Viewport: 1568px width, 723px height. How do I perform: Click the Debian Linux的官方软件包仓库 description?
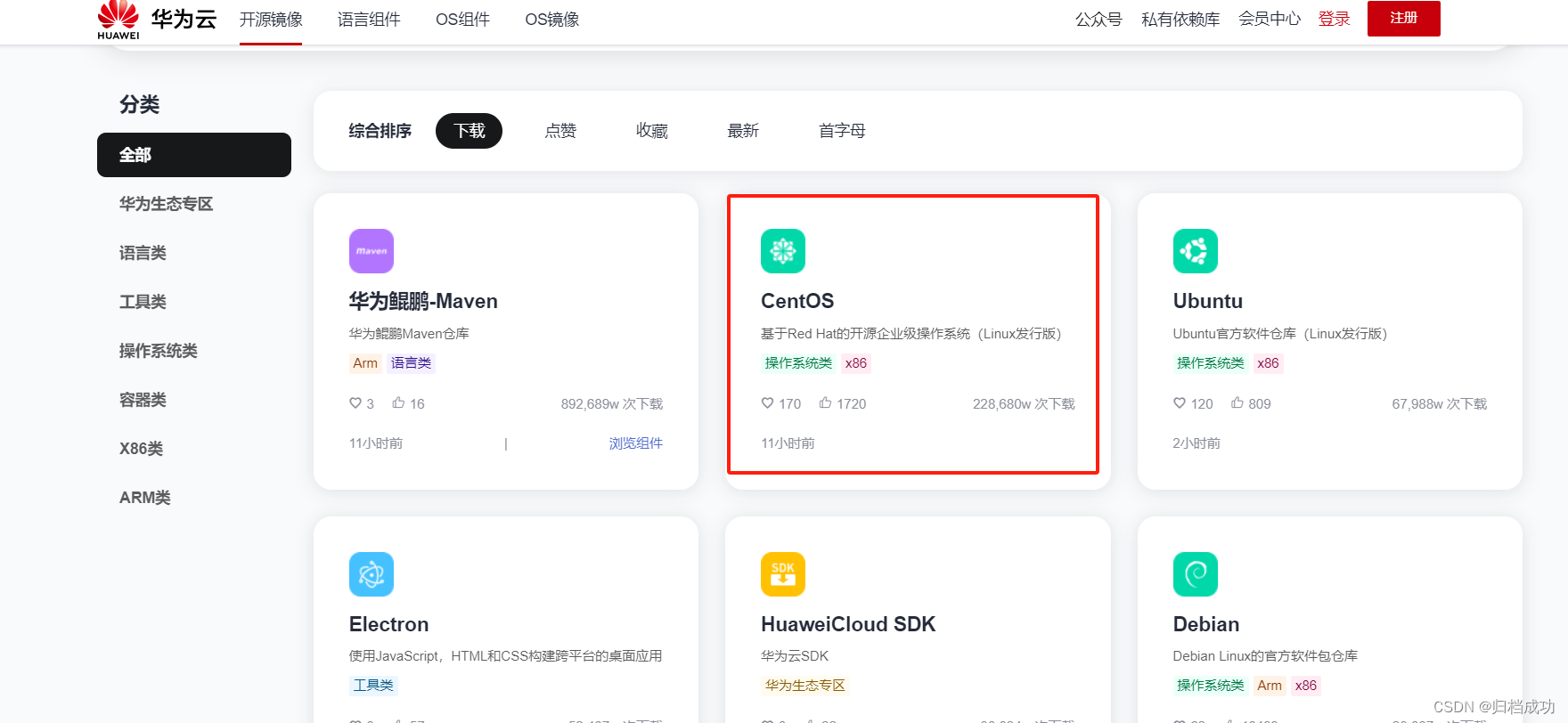tap(1265, 656)
